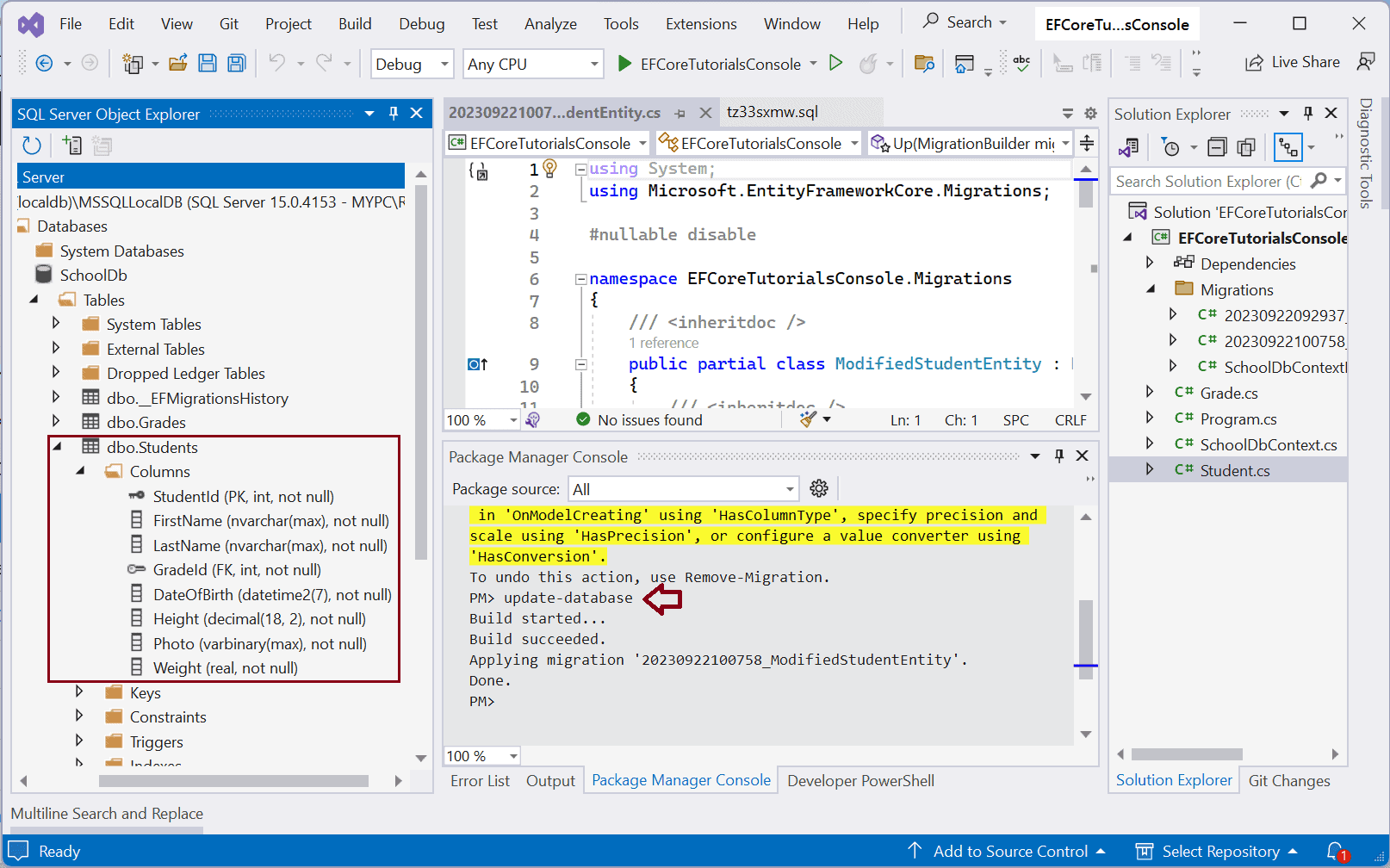This screenshot has height=868, width=1390.
Task: Click the editor tab settings gear icon
Action: (1090, 114)
